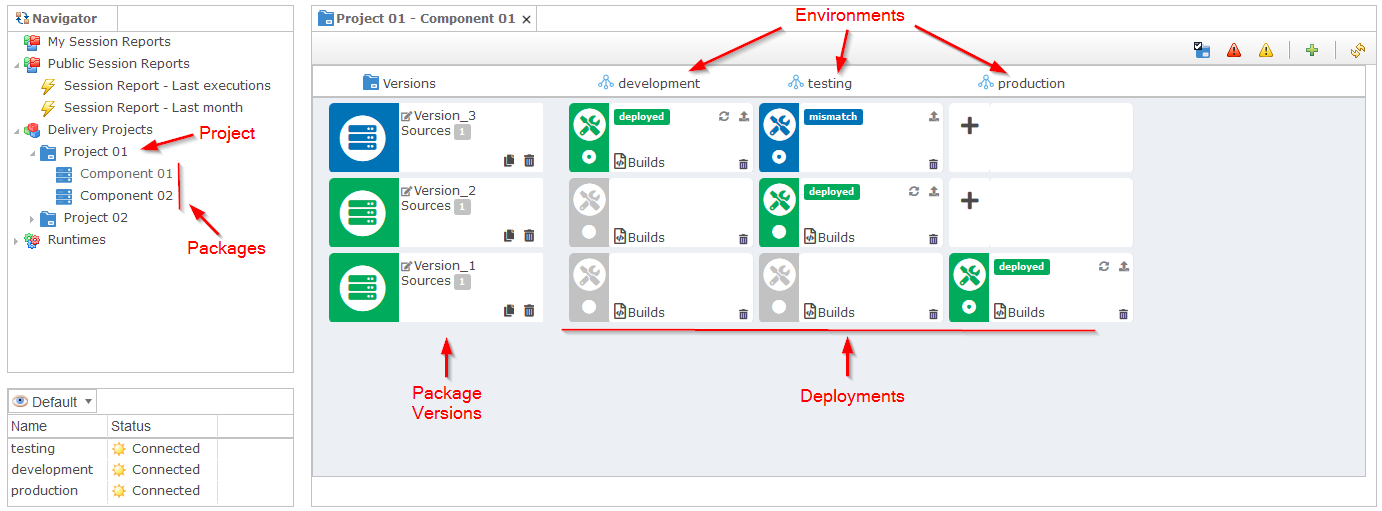Edit the Version_3 name pencil icon
The height and width of the screenshot is (511, 1382).
coord(406,116)
